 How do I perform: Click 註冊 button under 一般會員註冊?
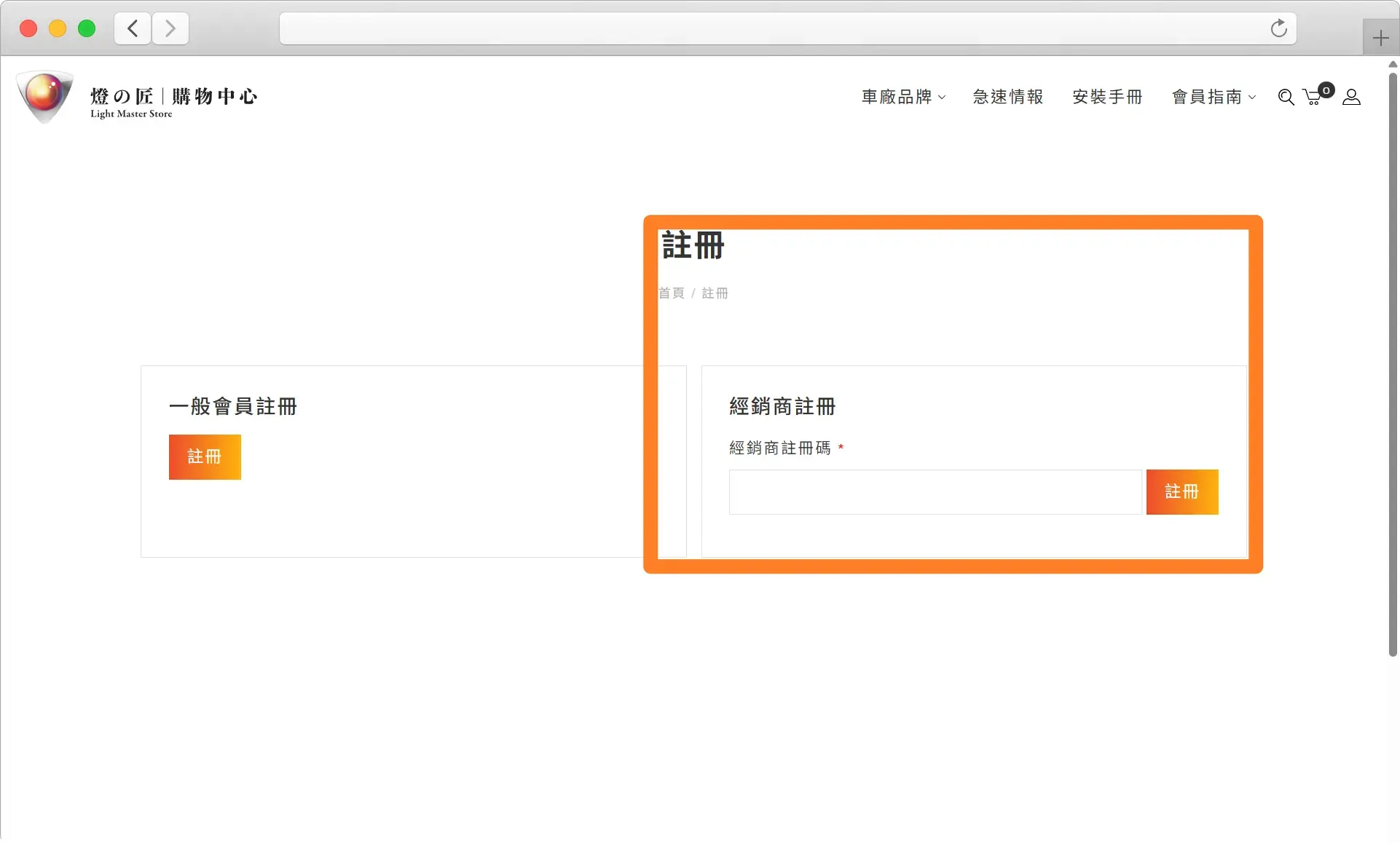205,457
